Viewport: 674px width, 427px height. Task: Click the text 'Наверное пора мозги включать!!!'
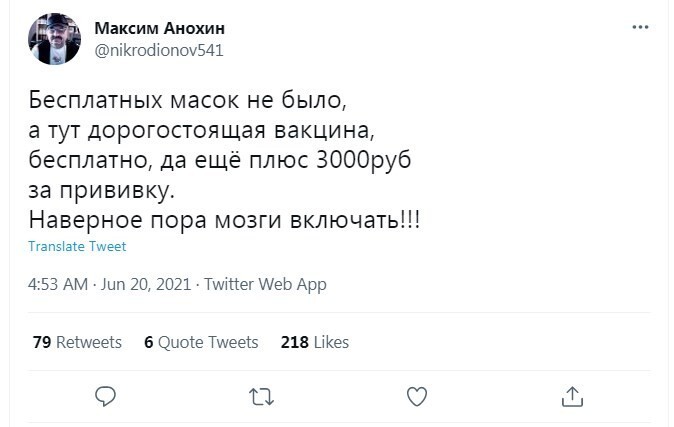click(x=224, y=219)
